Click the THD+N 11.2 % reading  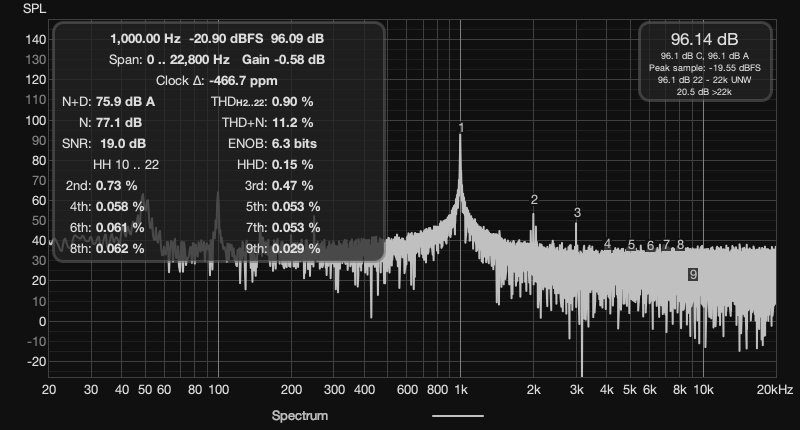tap(267, 122)
